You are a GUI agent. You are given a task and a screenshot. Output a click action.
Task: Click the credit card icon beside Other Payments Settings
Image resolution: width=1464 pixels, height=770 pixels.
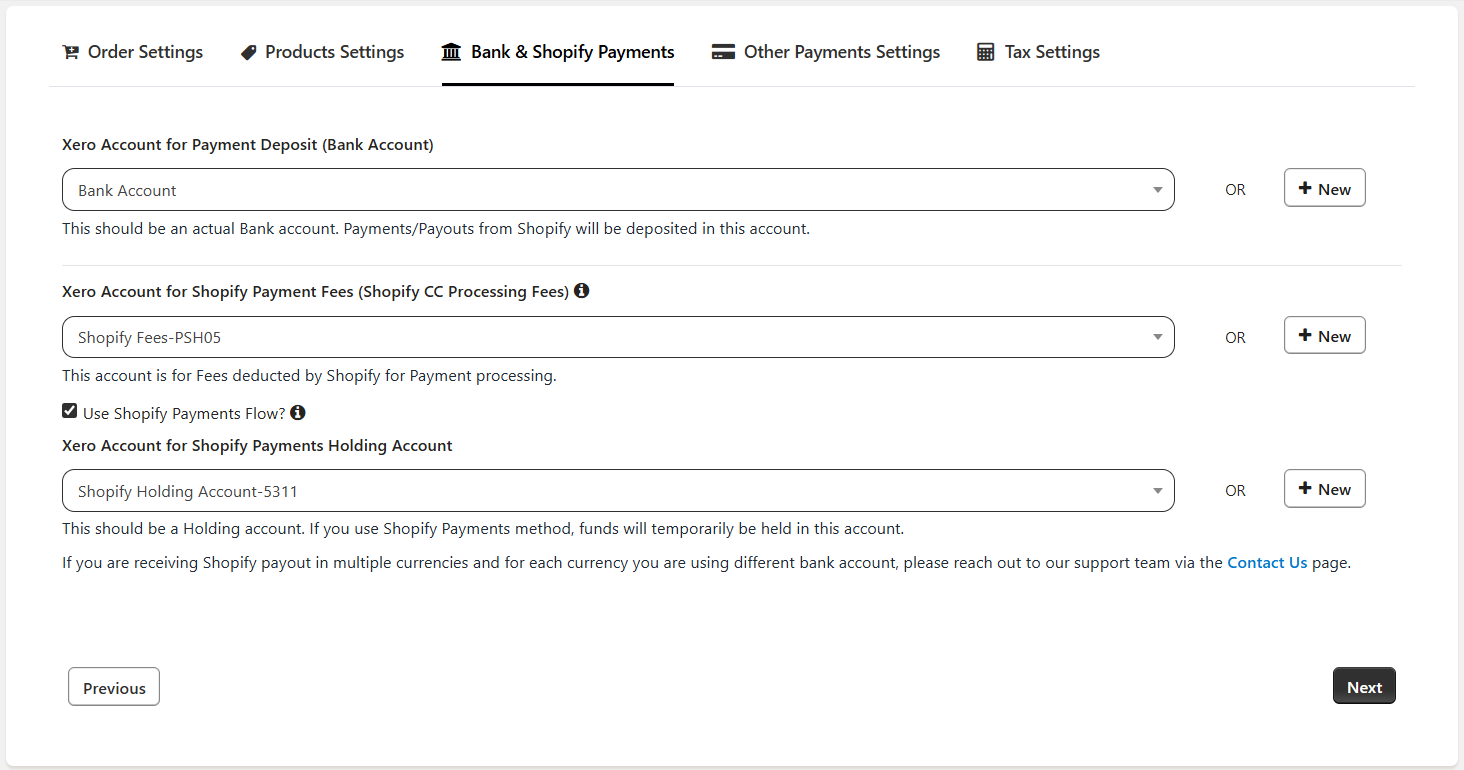coord(723,52)
